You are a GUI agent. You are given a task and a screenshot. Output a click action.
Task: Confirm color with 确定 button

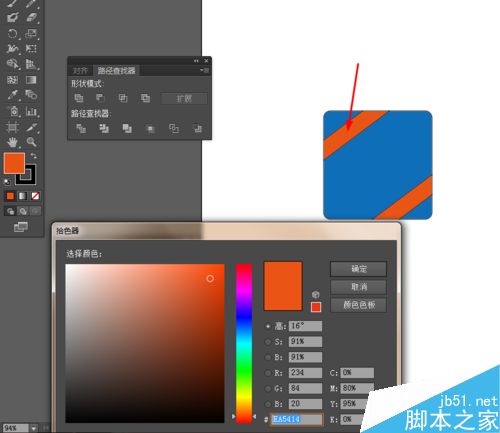click(358, 269)
